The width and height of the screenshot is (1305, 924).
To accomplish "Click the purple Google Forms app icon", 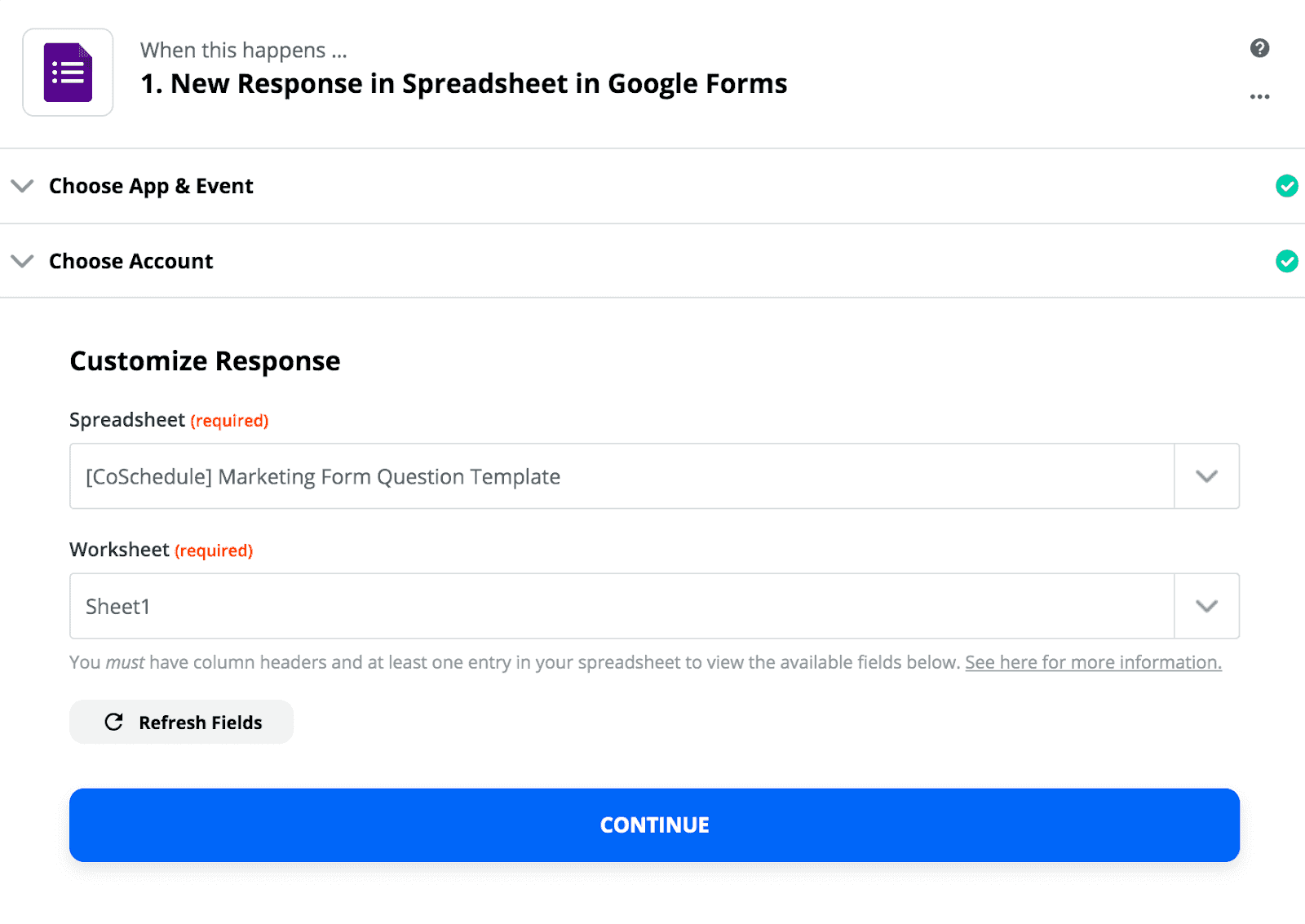I will [x=68, y=73].
